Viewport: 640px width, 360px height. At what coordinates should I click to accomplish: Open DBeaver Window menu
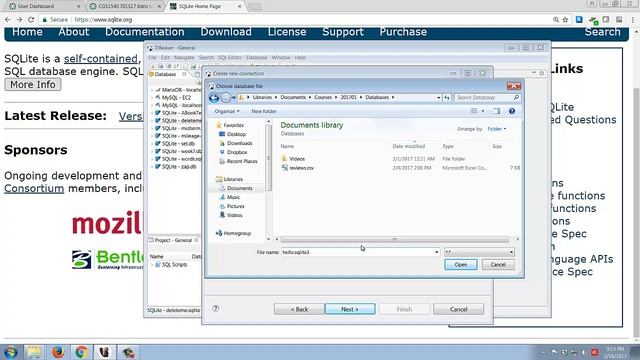(x=281, y=58)
